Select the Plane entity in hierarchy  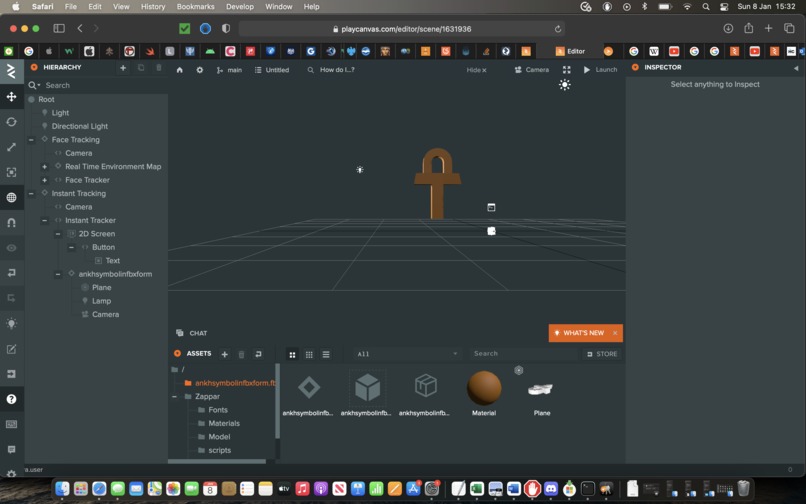pos(102,287)
